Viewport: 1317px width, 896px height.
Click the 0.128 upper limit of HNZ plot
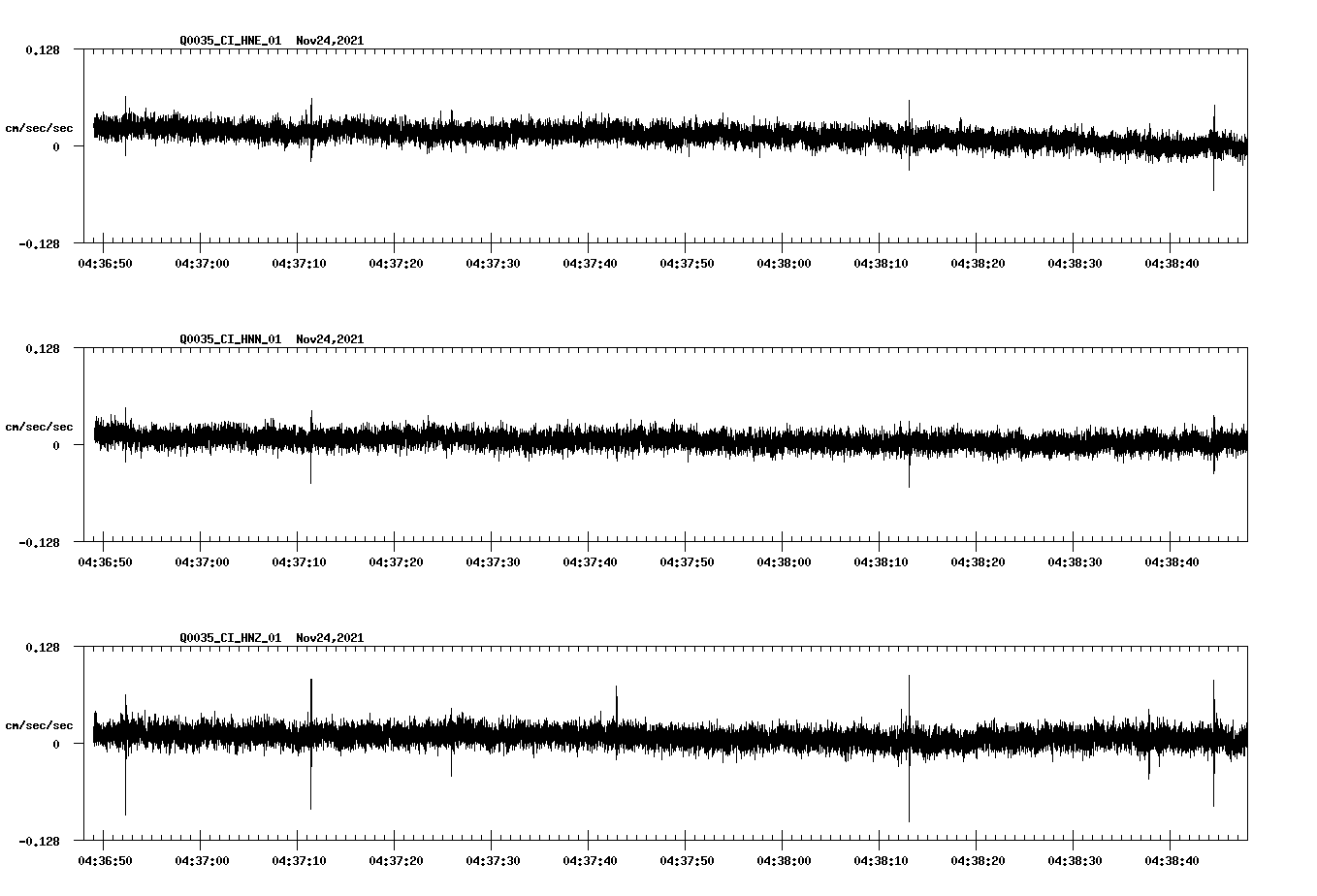point(42,647)
